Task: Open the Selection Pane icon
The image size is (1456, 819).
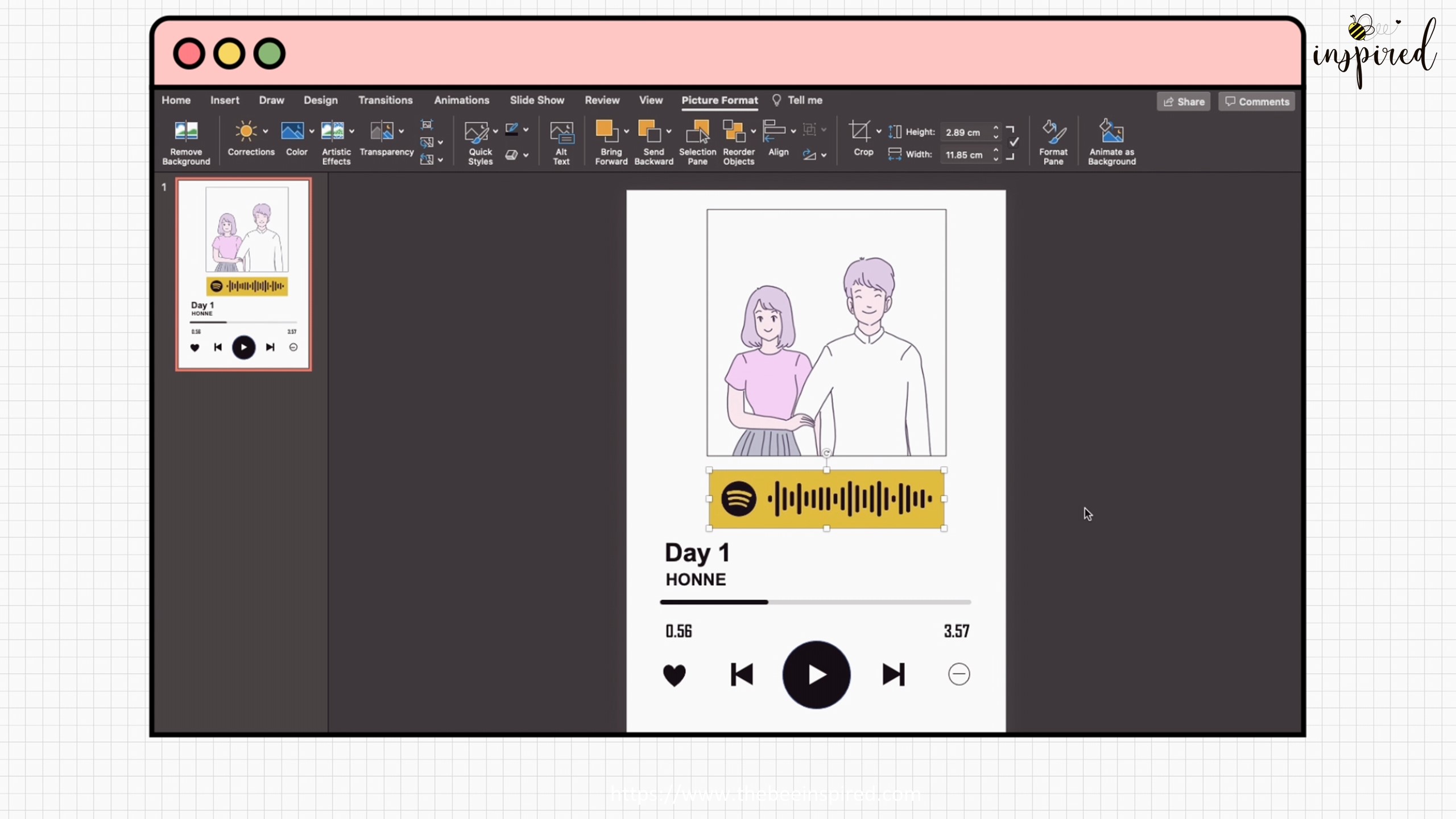Action: 698,131
